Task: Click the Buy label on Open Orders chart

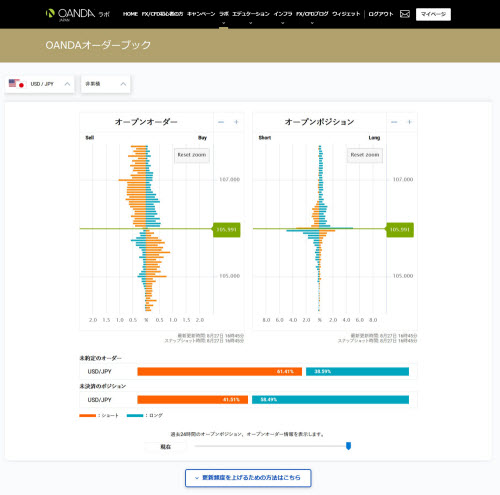Action: (x=202, y=138)
